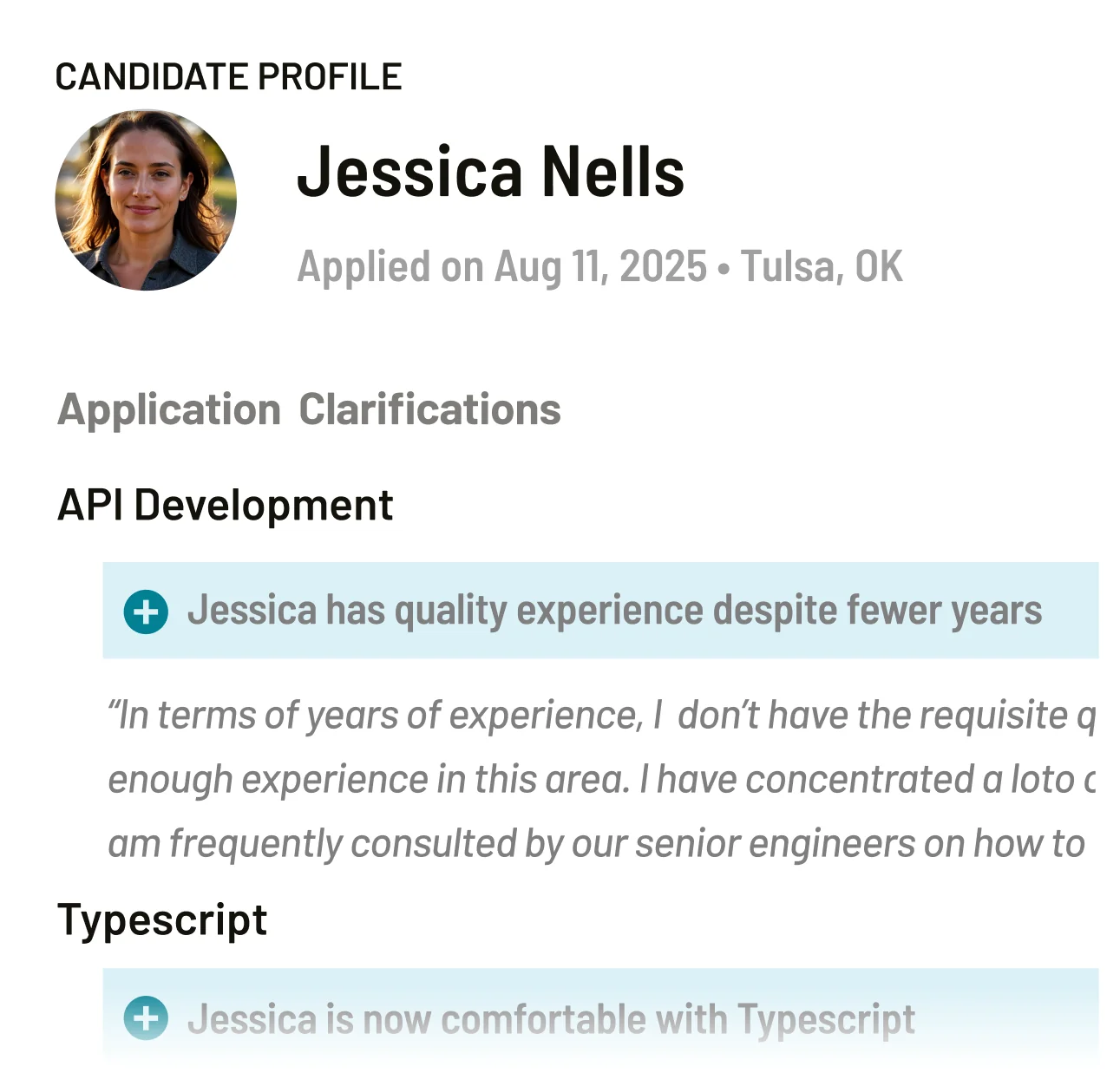Click 'don't have the requisite' quote phrase
The width and height of the screenshot is (1120, 1086).
tap(872, 716)
